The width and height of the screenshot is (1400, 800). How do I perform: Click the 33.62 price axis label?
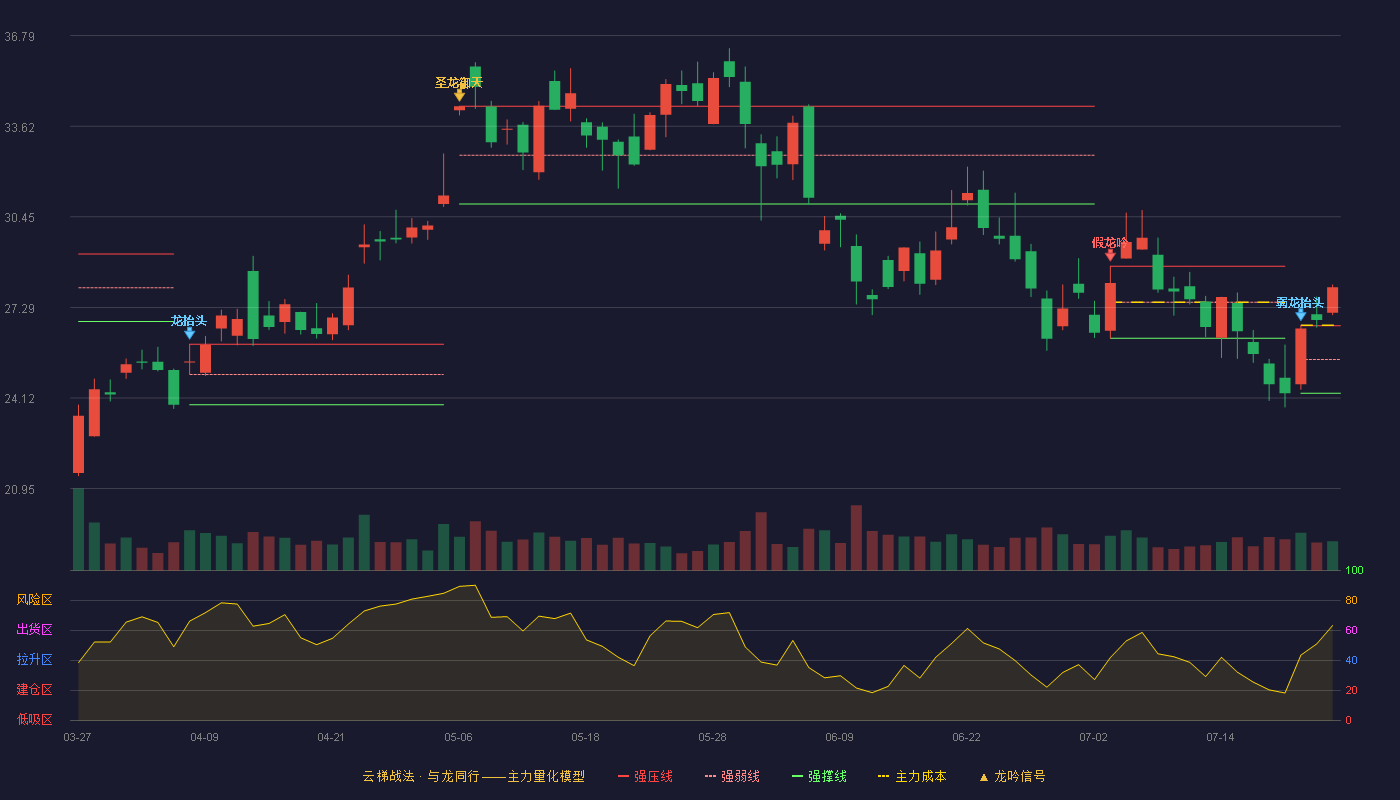19,128
